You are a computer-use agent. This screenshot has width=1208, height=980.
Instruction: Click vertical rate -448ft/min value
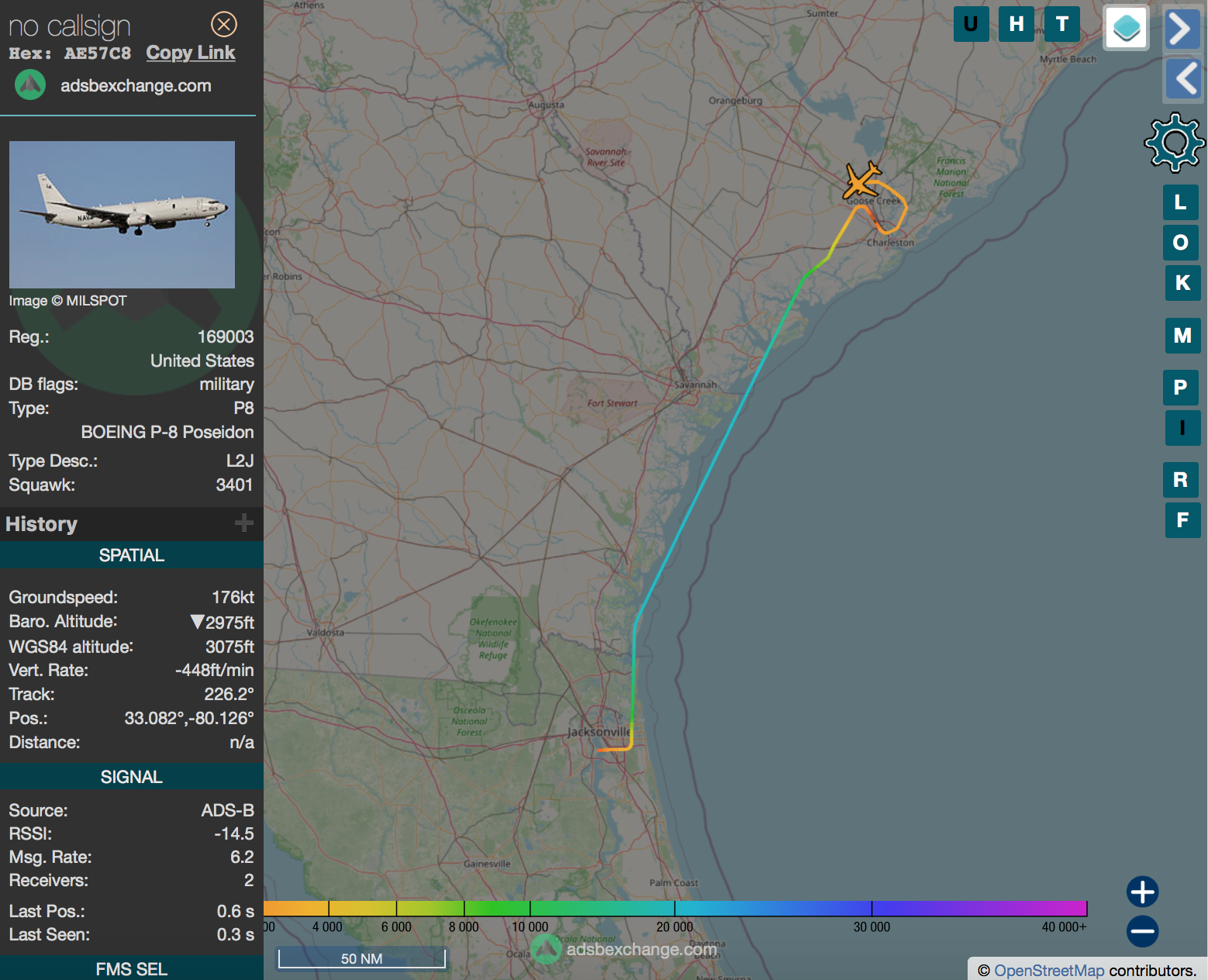(x=214, y=670)
